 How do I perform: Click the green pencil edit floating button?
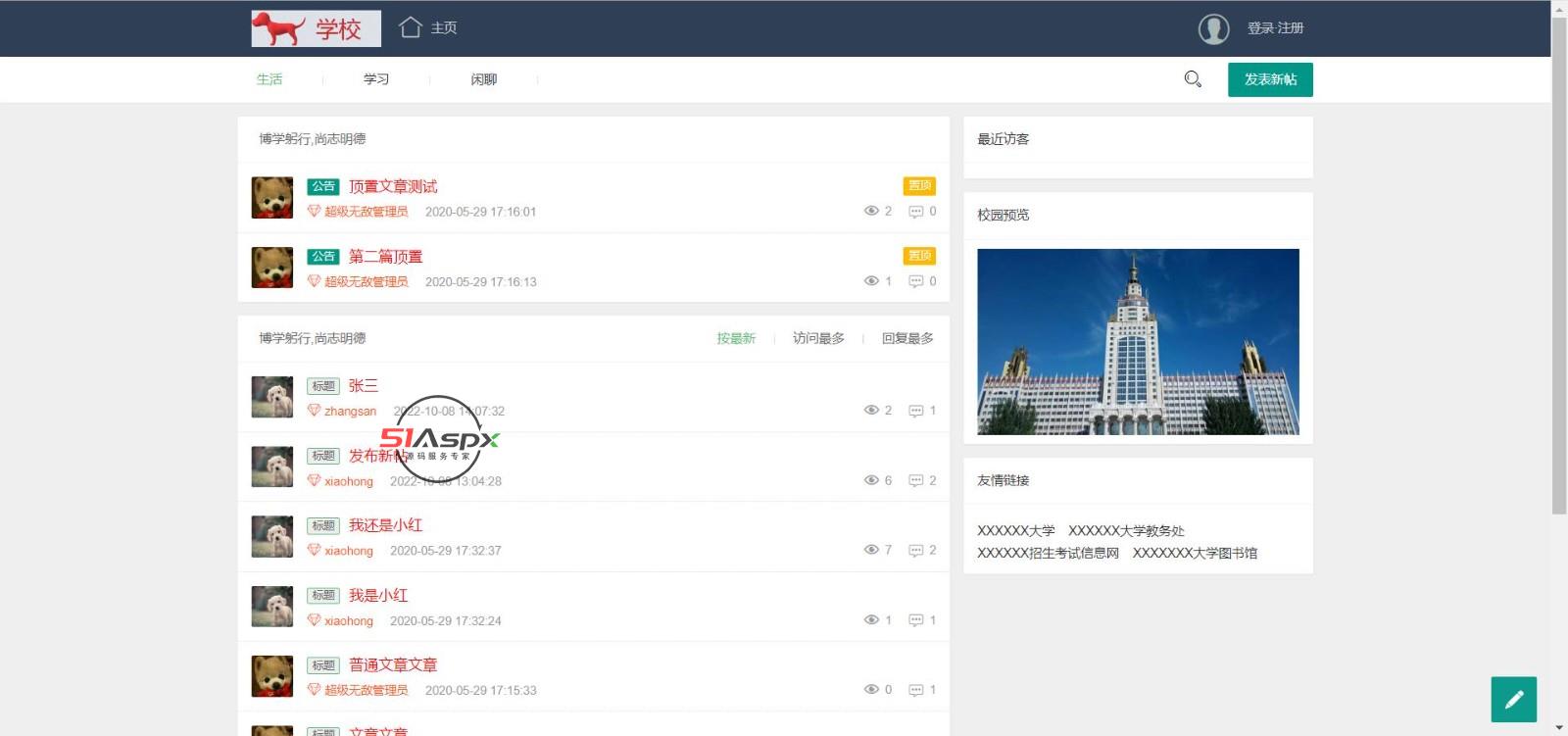click(x=1514, y=700)
